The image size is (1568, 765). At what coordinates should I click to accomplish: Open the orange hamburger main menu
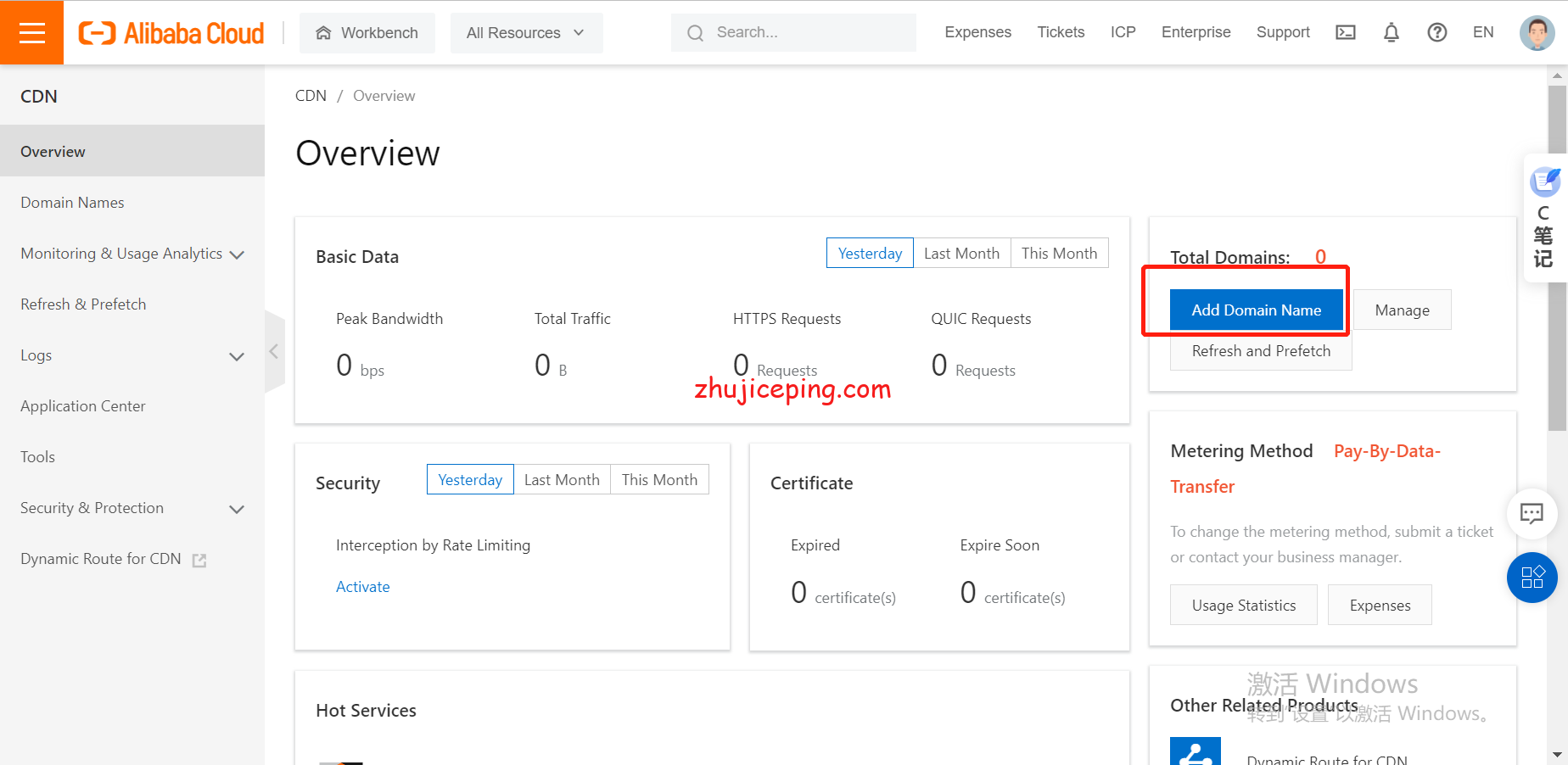tap(31, 32)
